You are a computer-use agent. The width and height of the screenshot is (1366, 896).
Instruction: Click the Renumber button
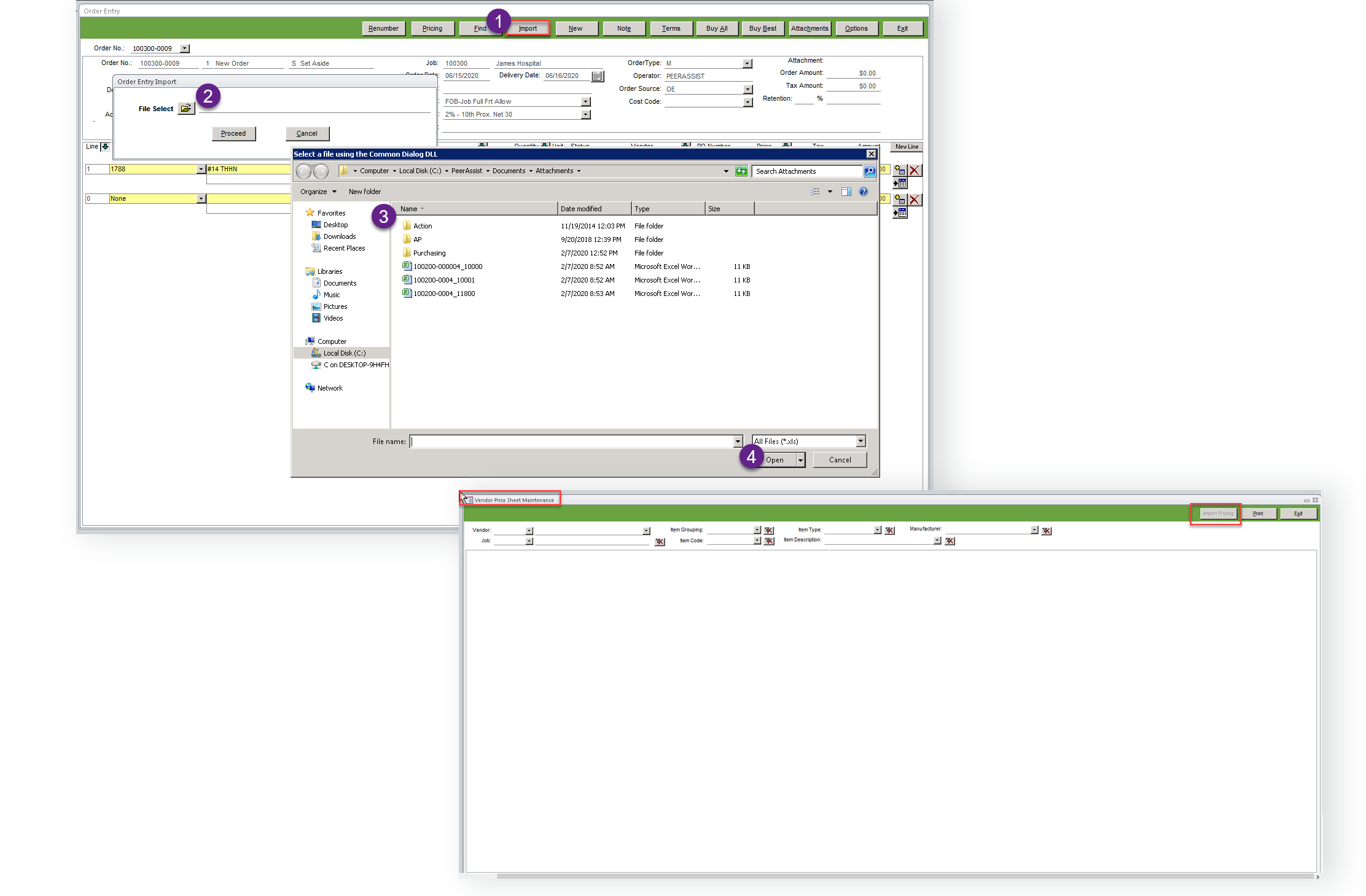click(x=383, y=28)
